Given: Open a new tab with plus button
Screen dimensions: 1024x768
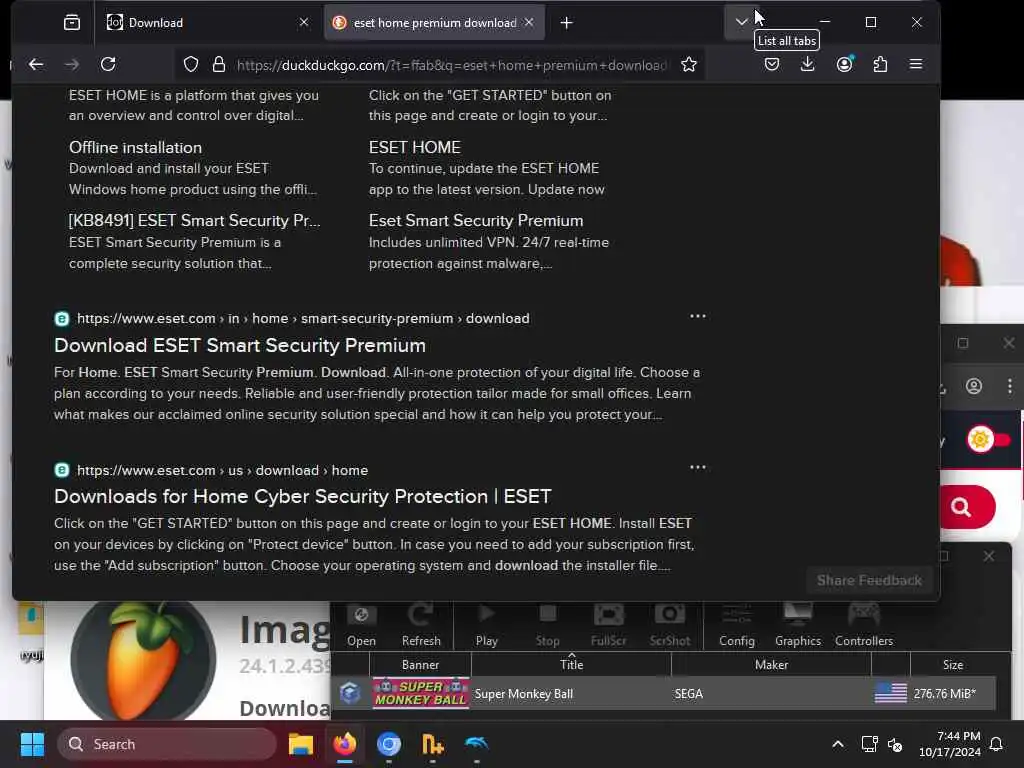Looking at the screenshot, I should pos(566,23).
